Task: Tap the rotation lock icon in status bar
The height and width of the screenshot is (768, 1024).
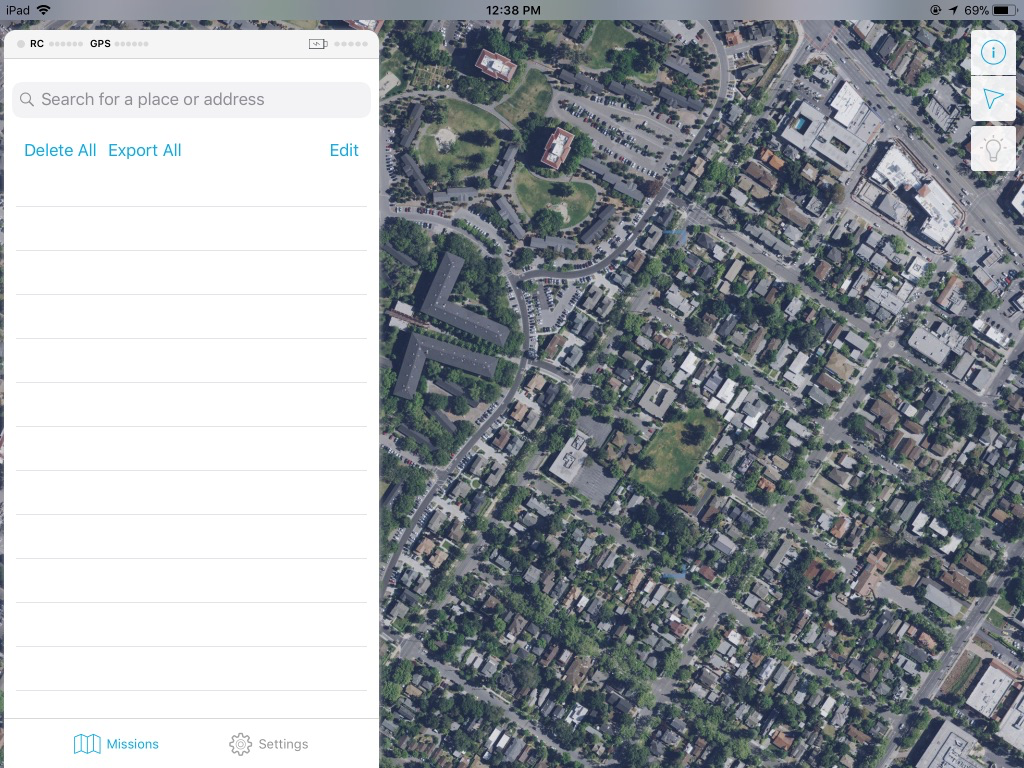Action: pos(935,10)
